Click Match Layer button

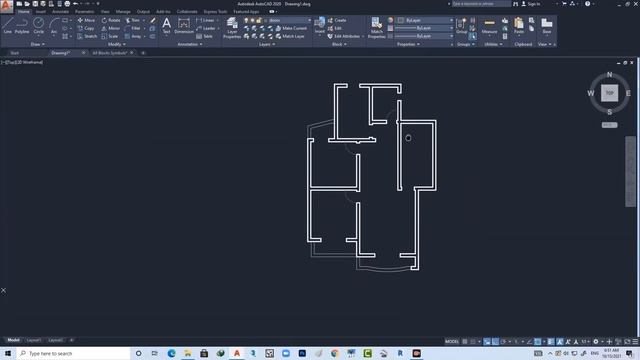pos(290,36)
